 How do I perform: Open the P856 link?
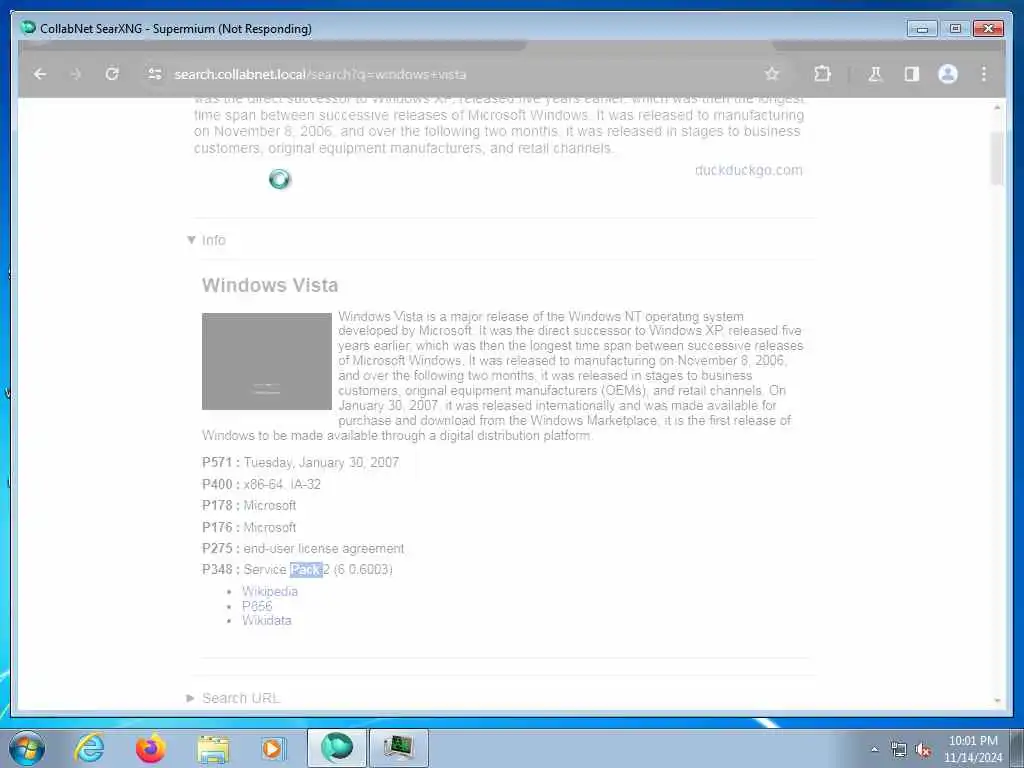tap(257, 606)
